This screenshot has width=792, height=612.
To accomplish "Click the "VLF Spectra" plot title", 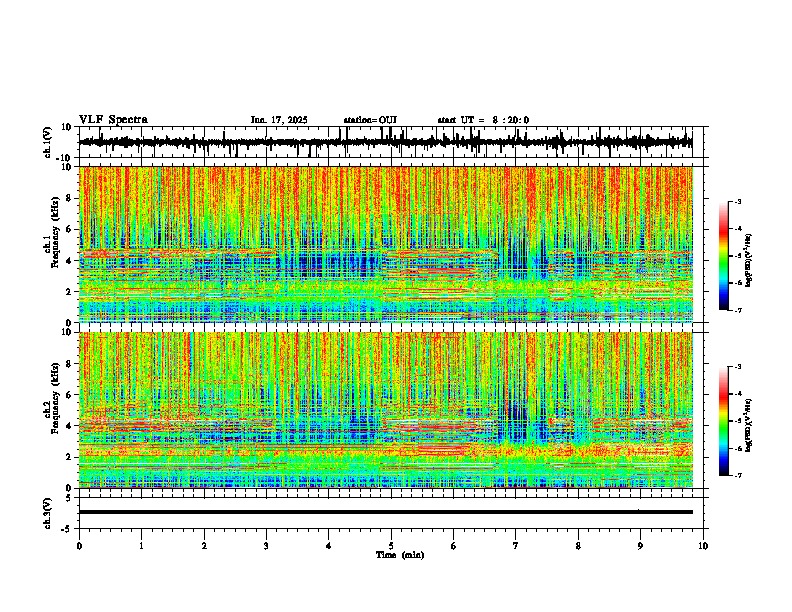I will click(x=113, y=119).
